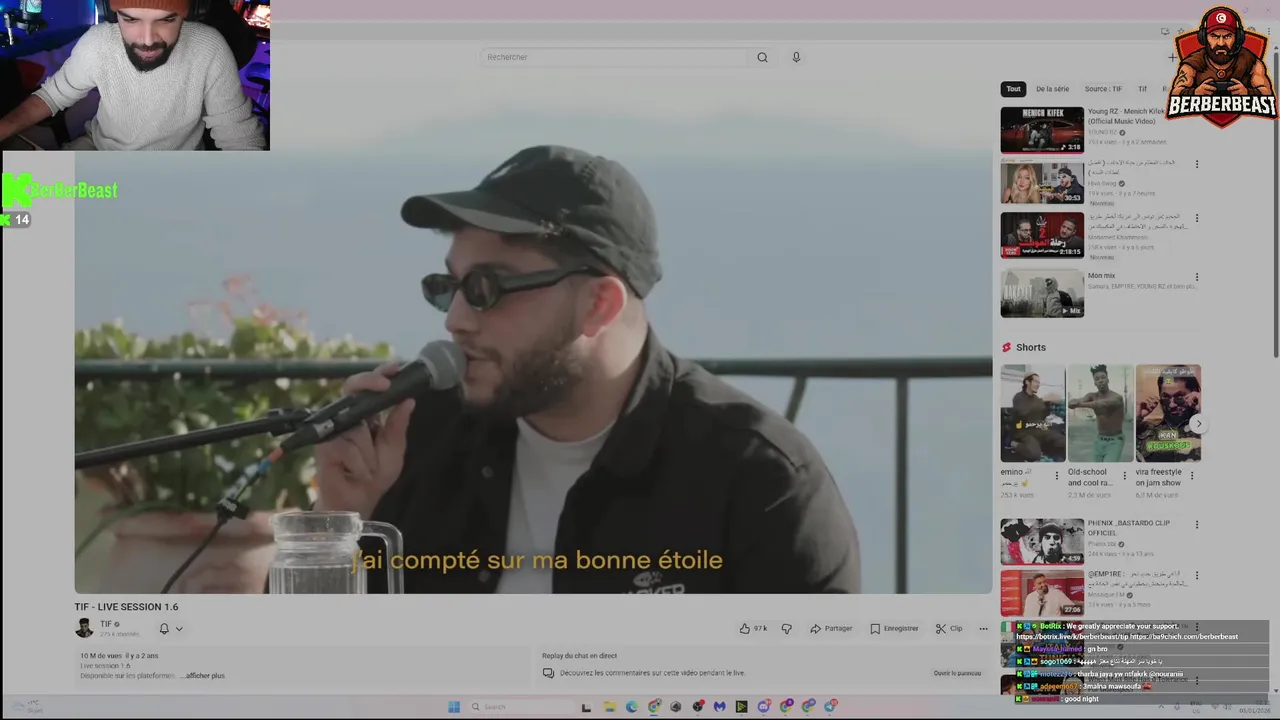Viewport: 1280px width, 720px height.
Task: Focus the Rechercher search field
Action: pyautogui.click(x=613, y=57)
